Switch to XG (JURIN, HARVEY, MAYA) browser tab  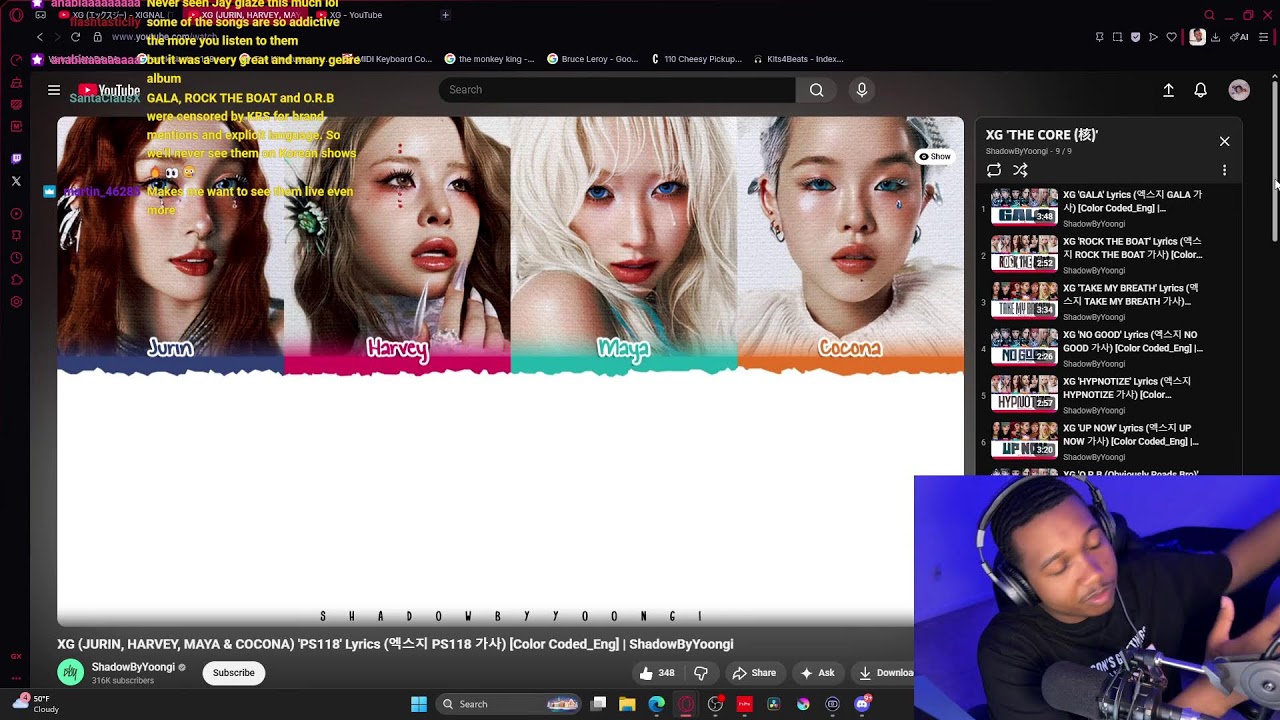247,15
